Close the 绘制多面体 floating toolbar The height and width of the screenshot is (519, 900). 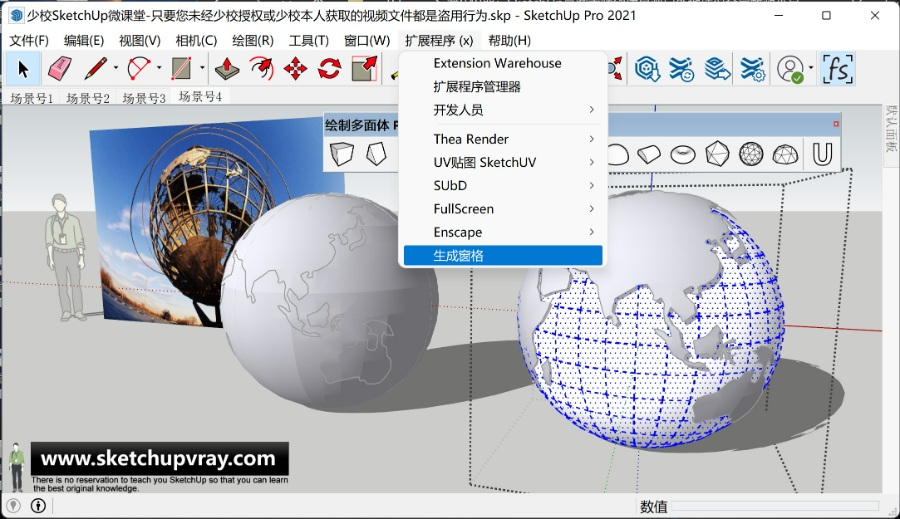(x=836, y=123)
